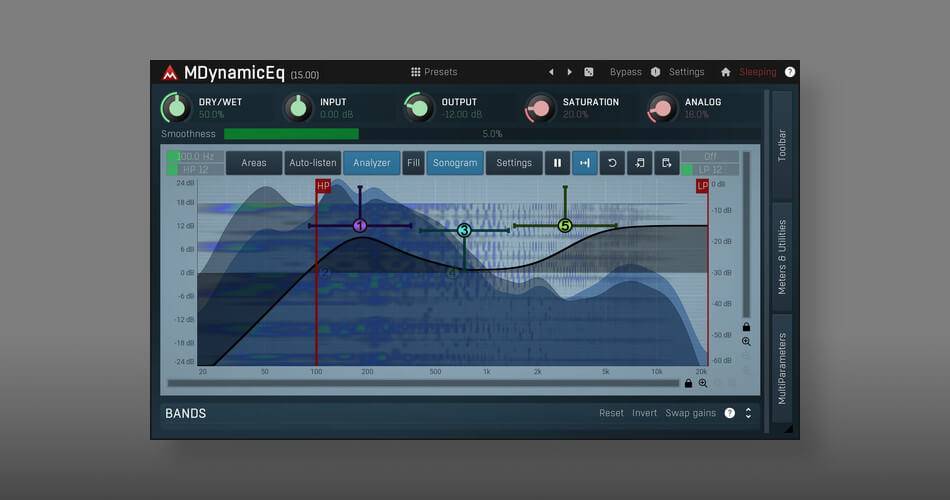Click the Off low-pass frequency field
The height and width of the screenshot is (500, 950).
[710, 157]
